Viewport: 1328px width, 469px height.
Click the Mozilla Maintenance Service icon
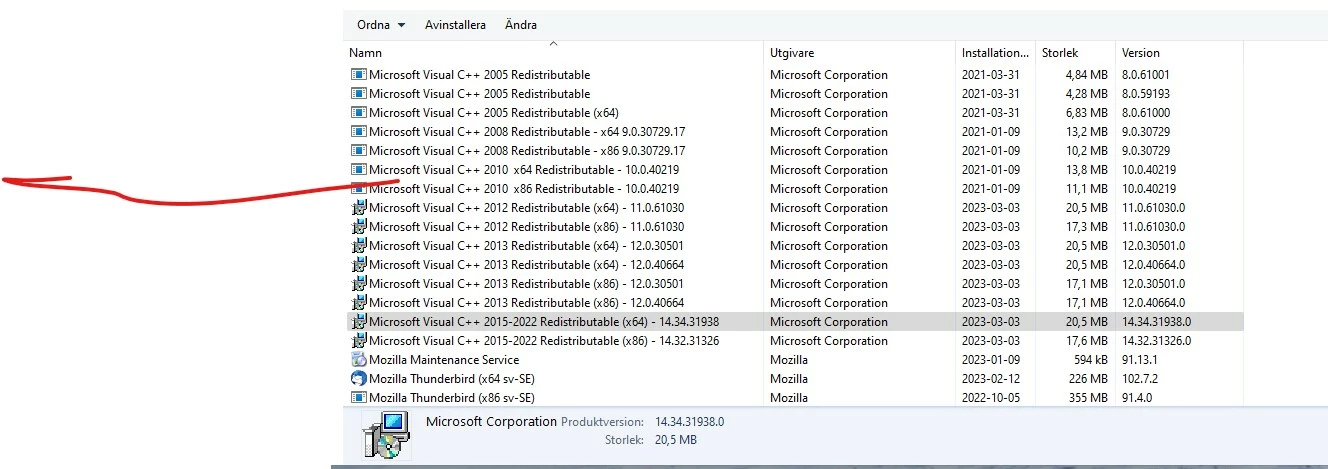[x=359, y=360]
